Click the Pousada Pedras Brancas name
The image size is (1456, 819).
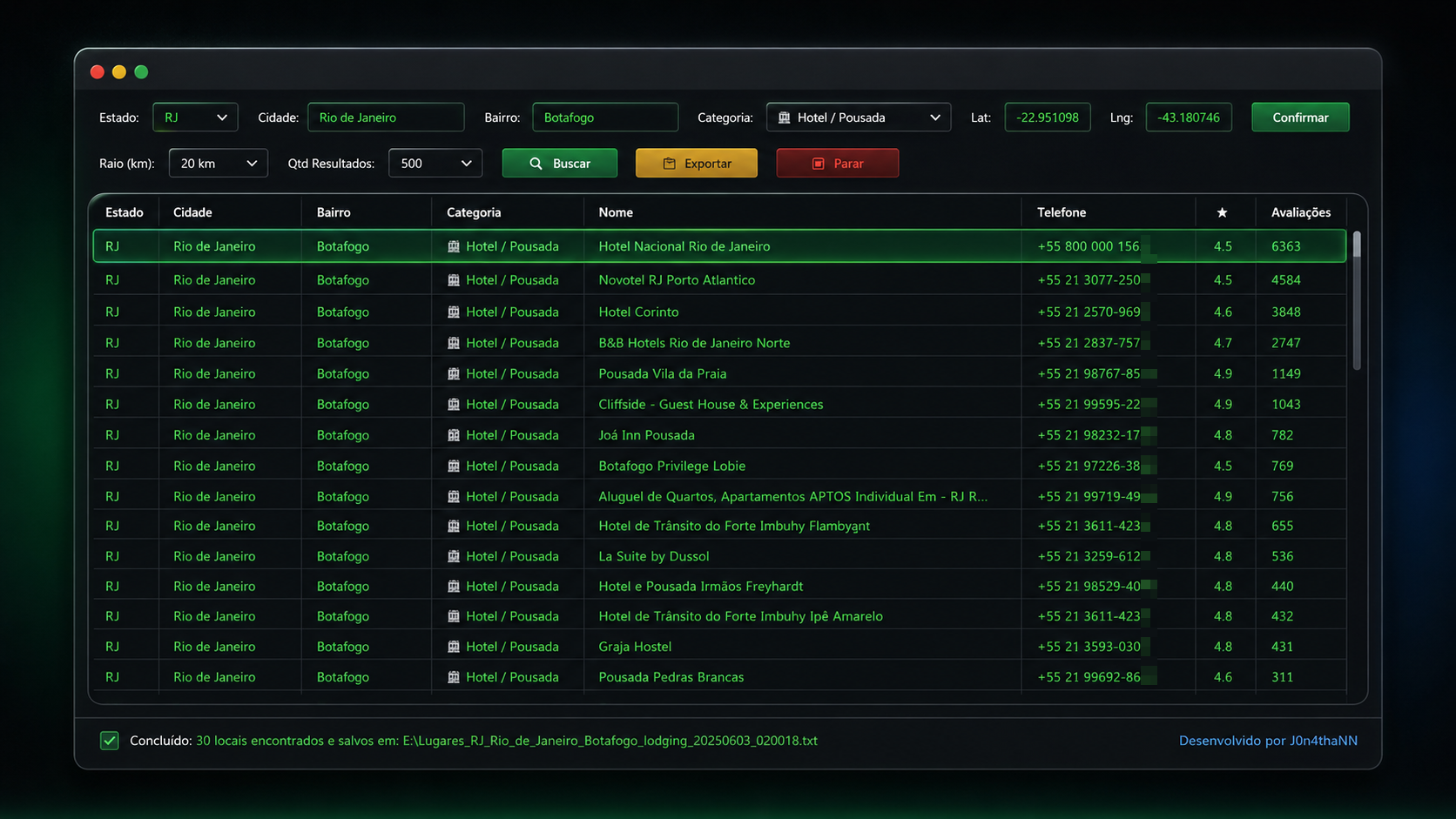click(671, 677)
